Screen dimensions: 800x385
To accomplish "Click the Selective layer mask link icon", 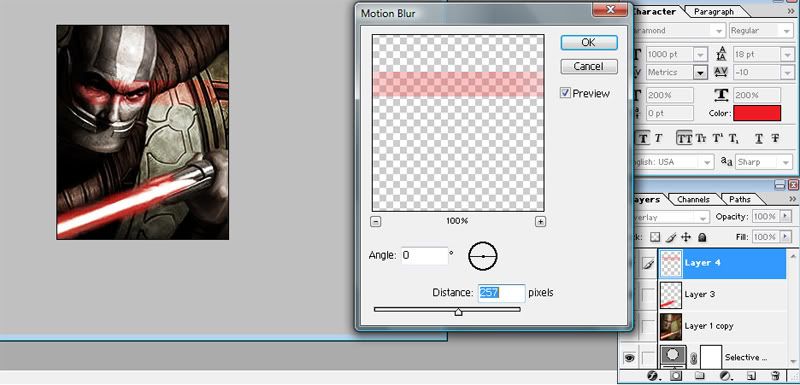I will pyautogui.click(x=694, y=359).
